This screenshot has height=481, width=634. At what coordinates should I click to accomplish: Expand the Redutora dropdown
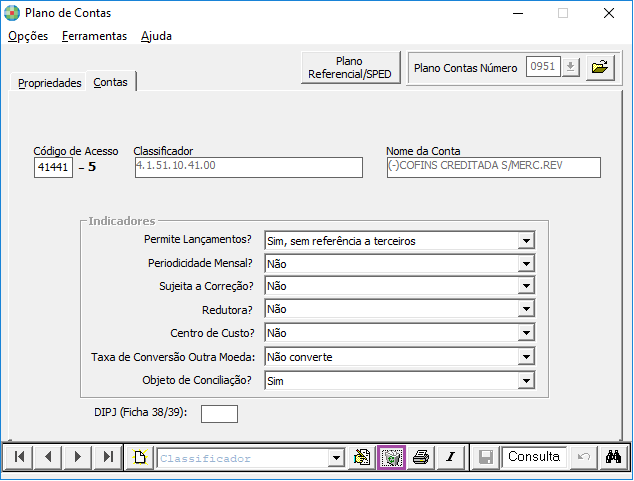(526, 309)
